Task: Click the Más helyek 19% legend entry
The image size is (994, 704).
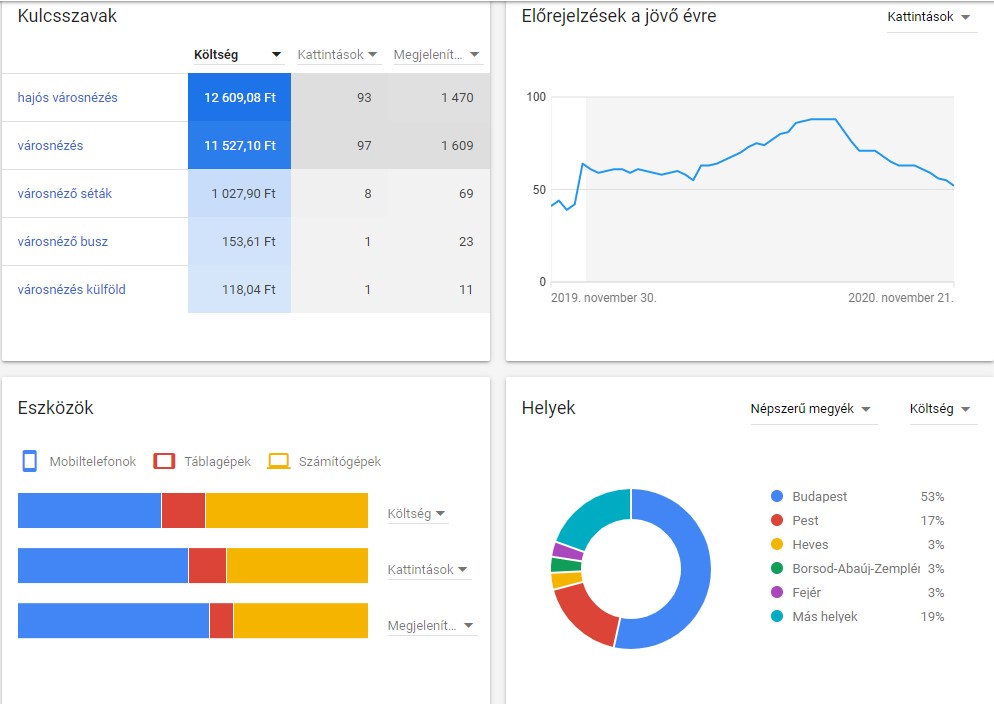Action: click(x=857, y=617)
